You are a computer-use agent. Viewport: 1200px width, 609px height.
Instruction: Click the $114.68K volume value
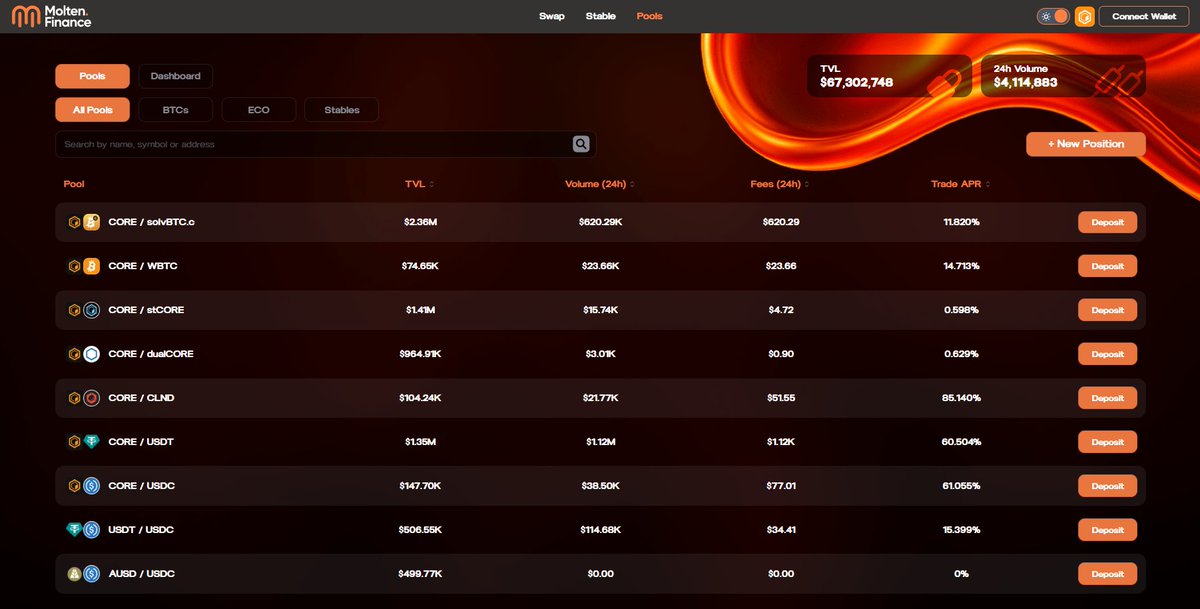[602, 530]
